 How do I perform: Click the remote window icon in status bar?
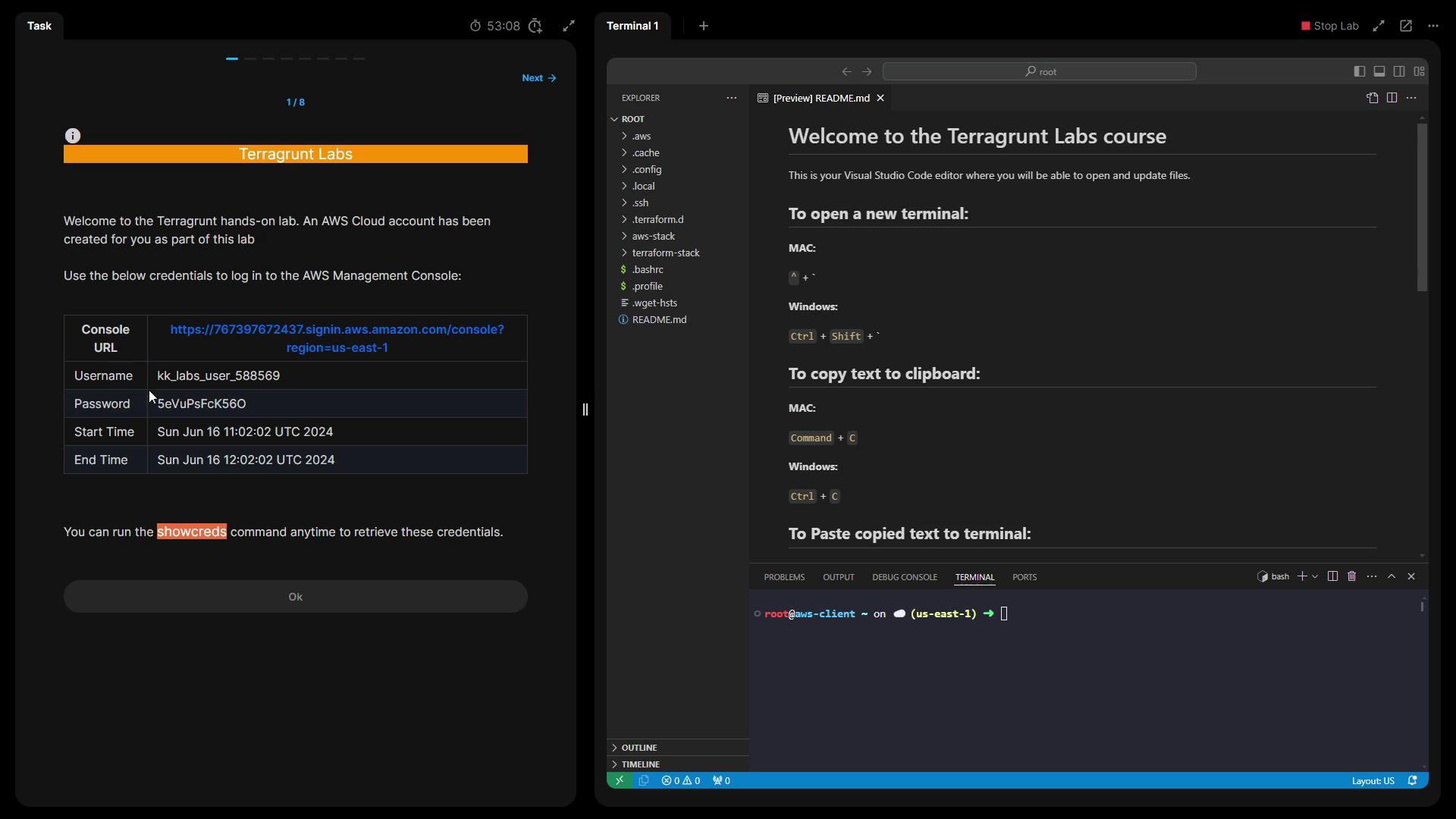point(619,780)
